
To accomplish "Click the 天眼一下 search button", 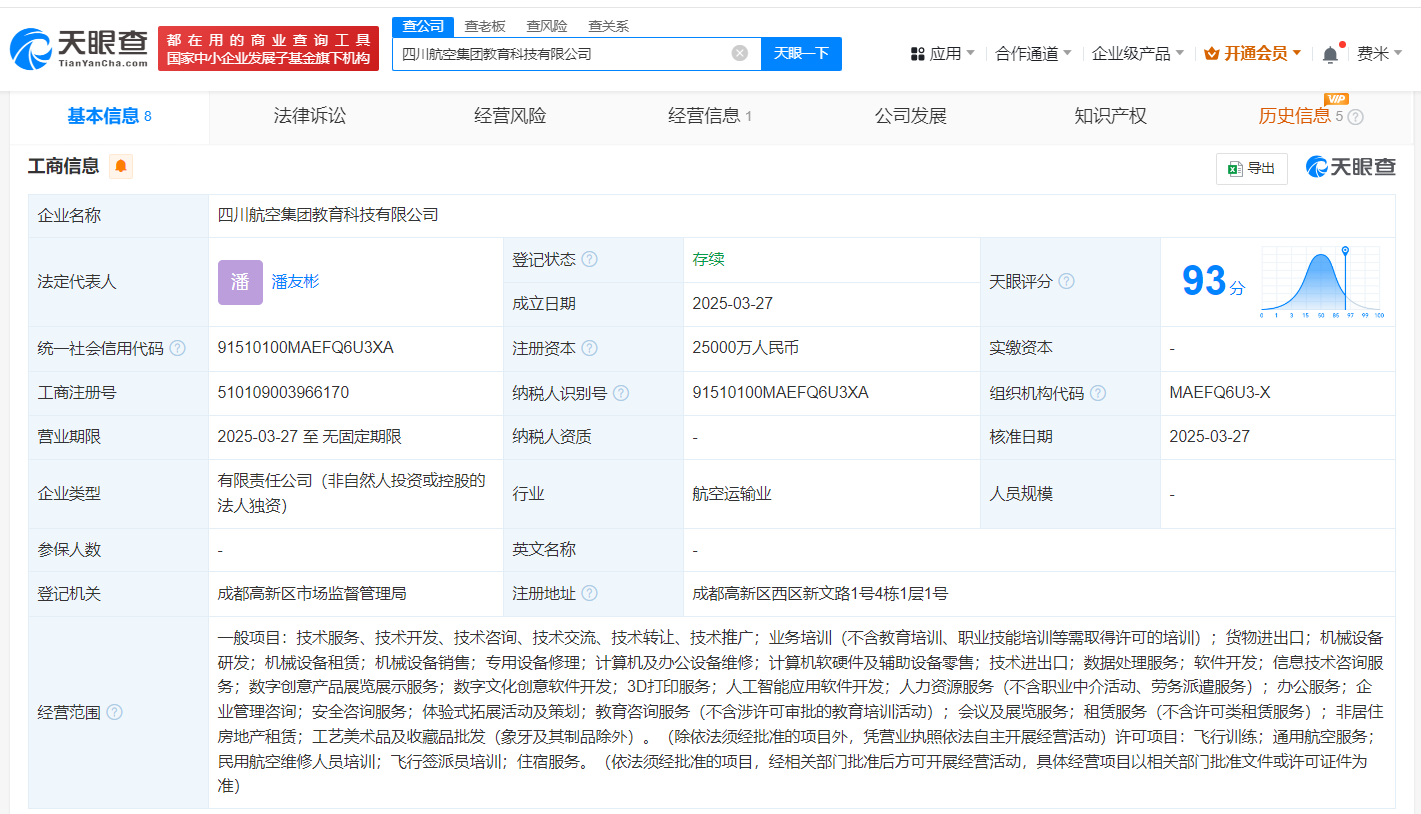I will coord(801,53).
